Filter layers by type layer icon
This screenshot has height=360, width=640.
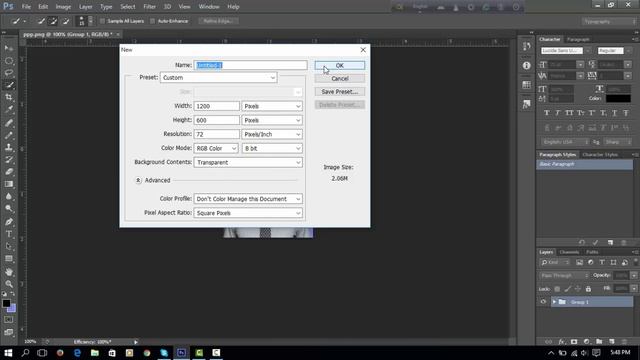[x=602, y=262]
